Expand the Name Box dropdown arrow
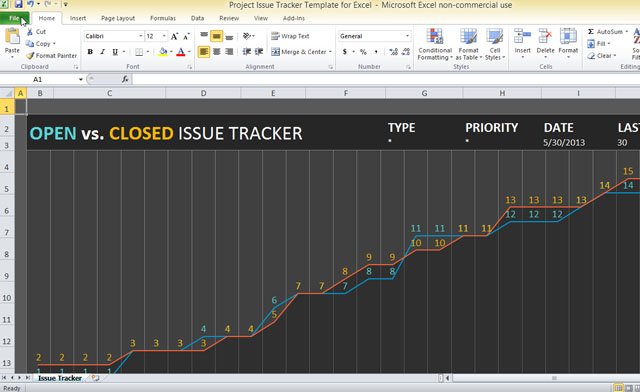Screen dimensions: 640x392 (x=81, y=79)
